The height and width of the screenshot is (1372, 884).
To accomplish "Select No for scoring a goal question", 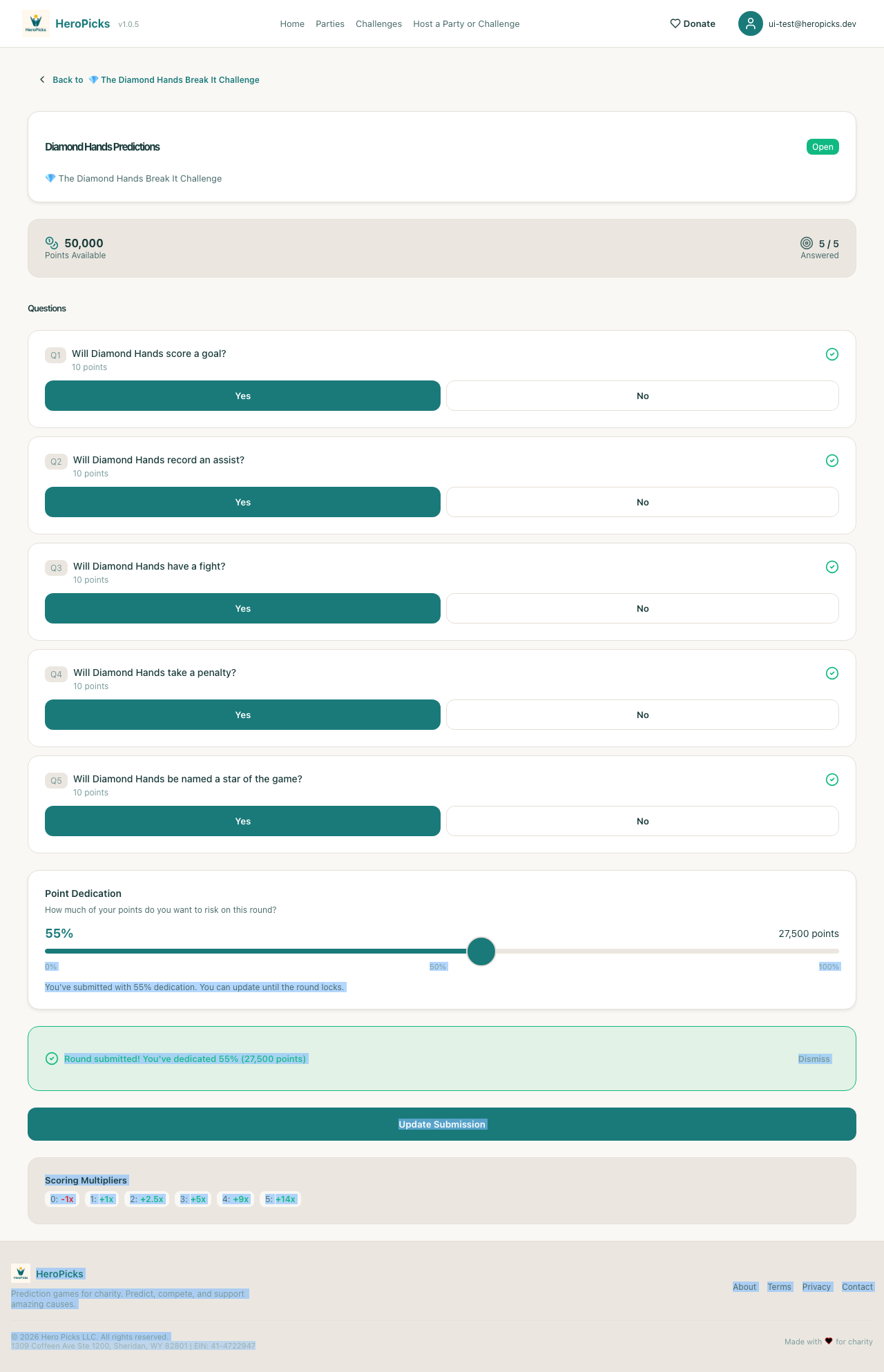I will click(x=642, y=396).
